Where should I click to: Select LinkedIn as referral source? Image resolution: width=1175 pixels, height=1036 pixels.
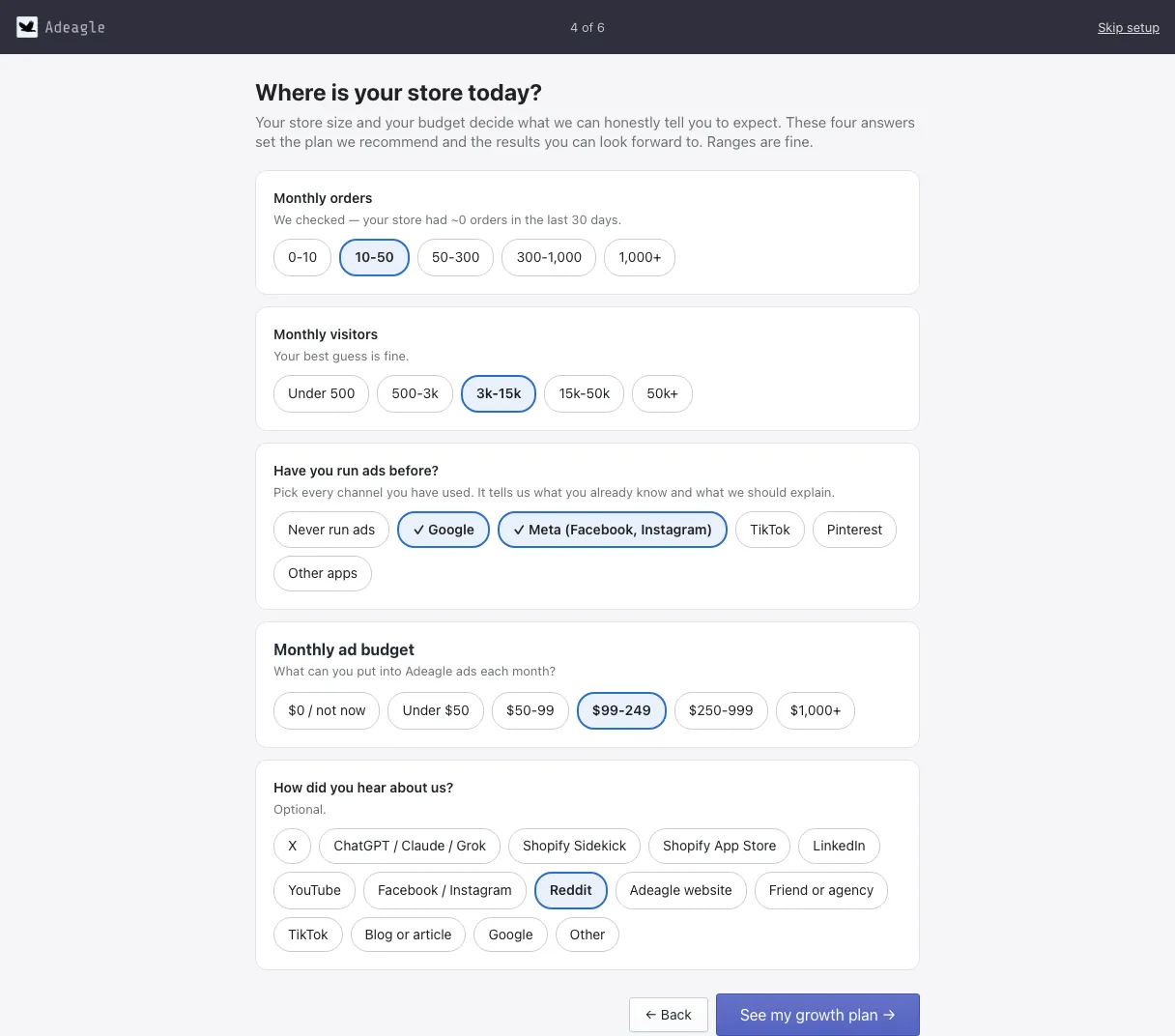pos(839,846)
